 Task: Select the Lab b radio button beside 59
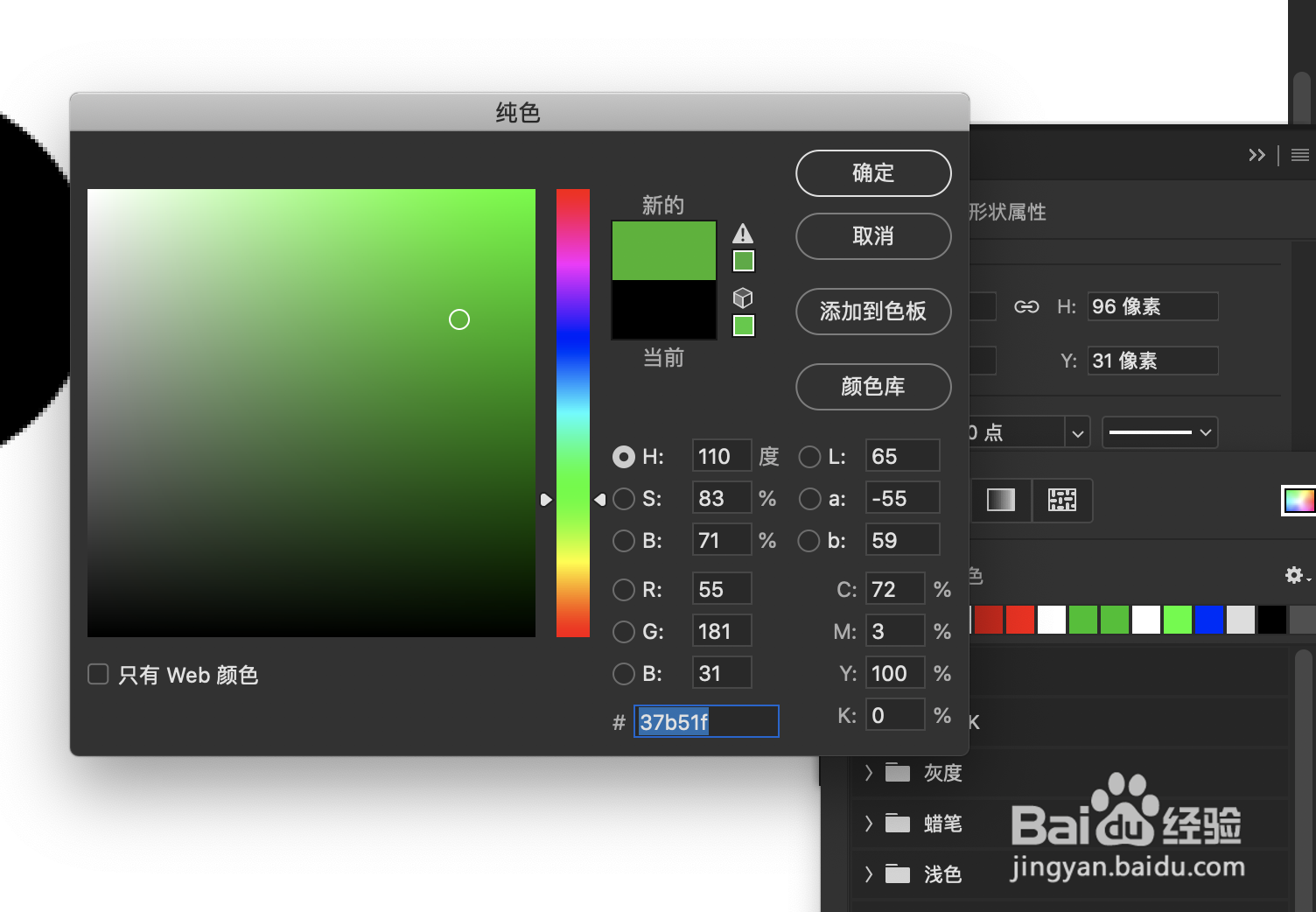[810, 541]
